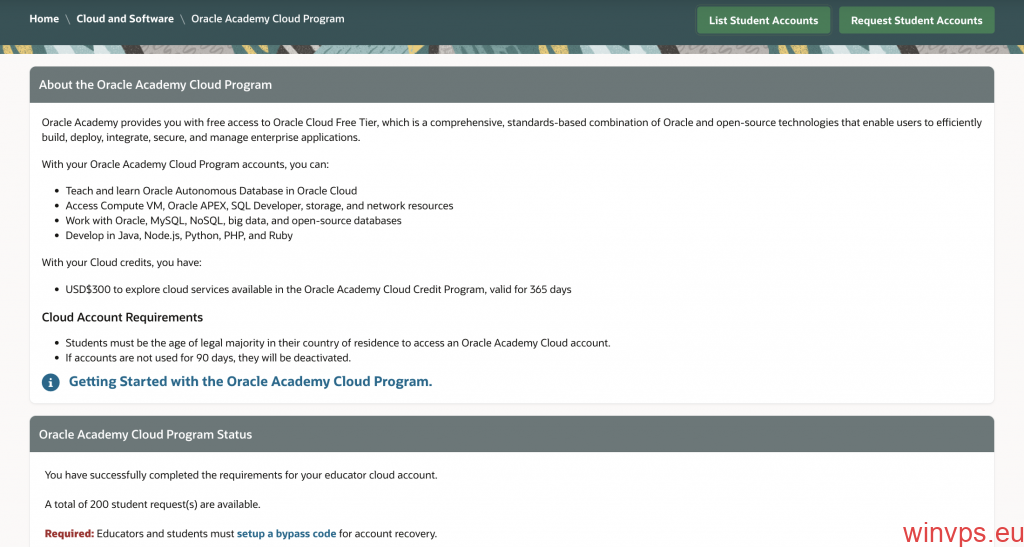Select the Develop in Java, Node.js bullet
The height and width of the screenshot is (547, 1024).
(x=179, y=236)
